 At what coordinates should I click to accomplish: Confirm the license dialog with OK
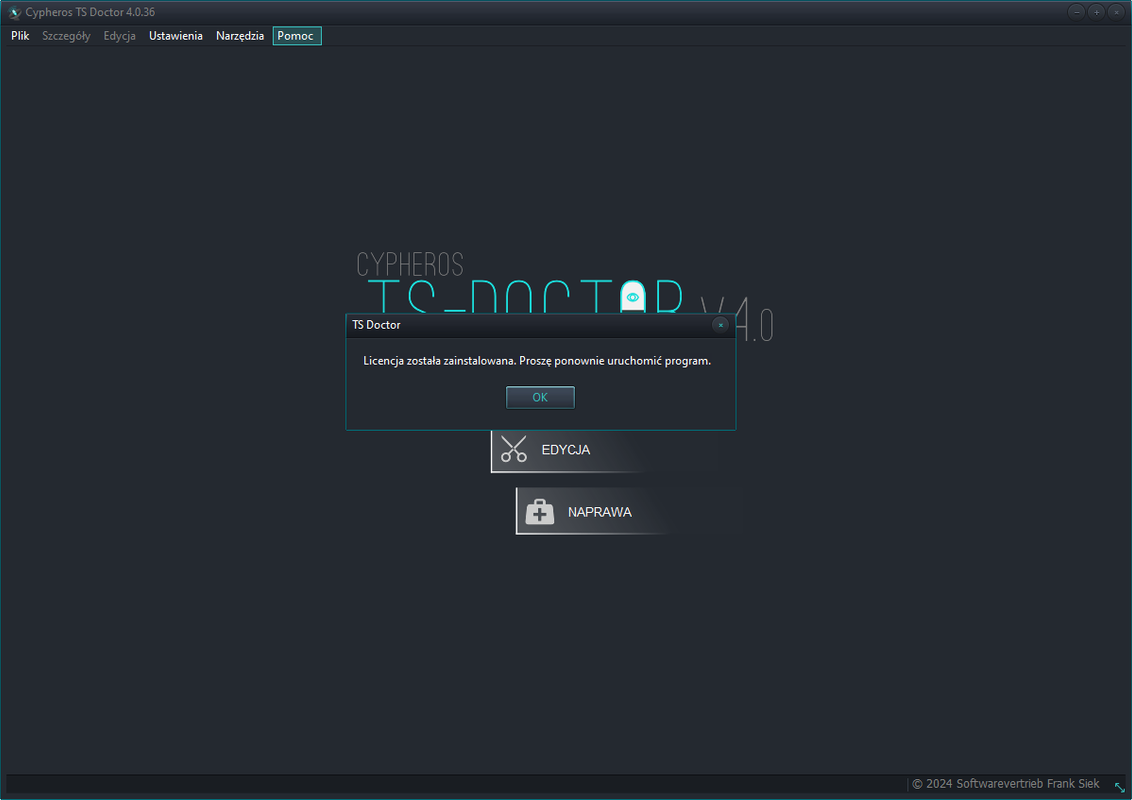pyautogui.click(x=540, y=397)
